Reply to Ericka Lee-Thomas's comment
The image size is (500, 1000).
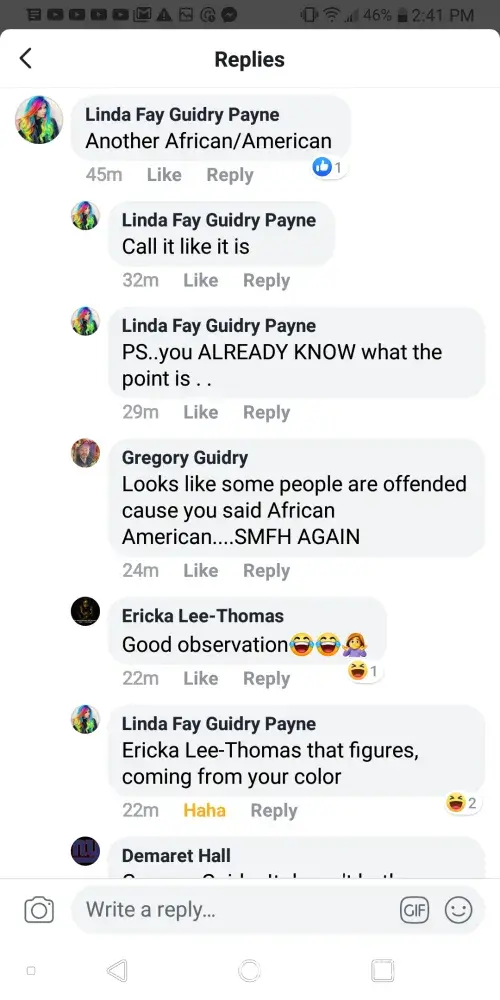tap(267, 679)
